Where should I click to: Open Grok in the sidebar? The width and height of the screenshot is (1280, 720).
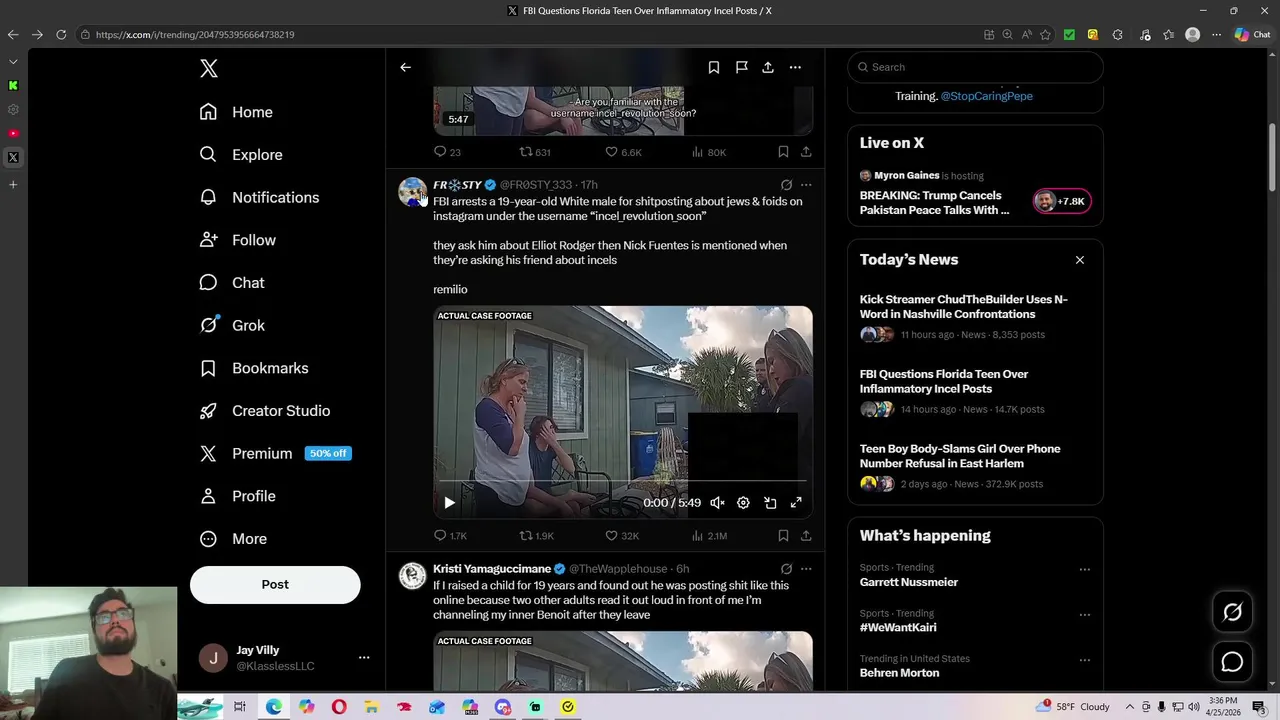click(x=232, y=325)
